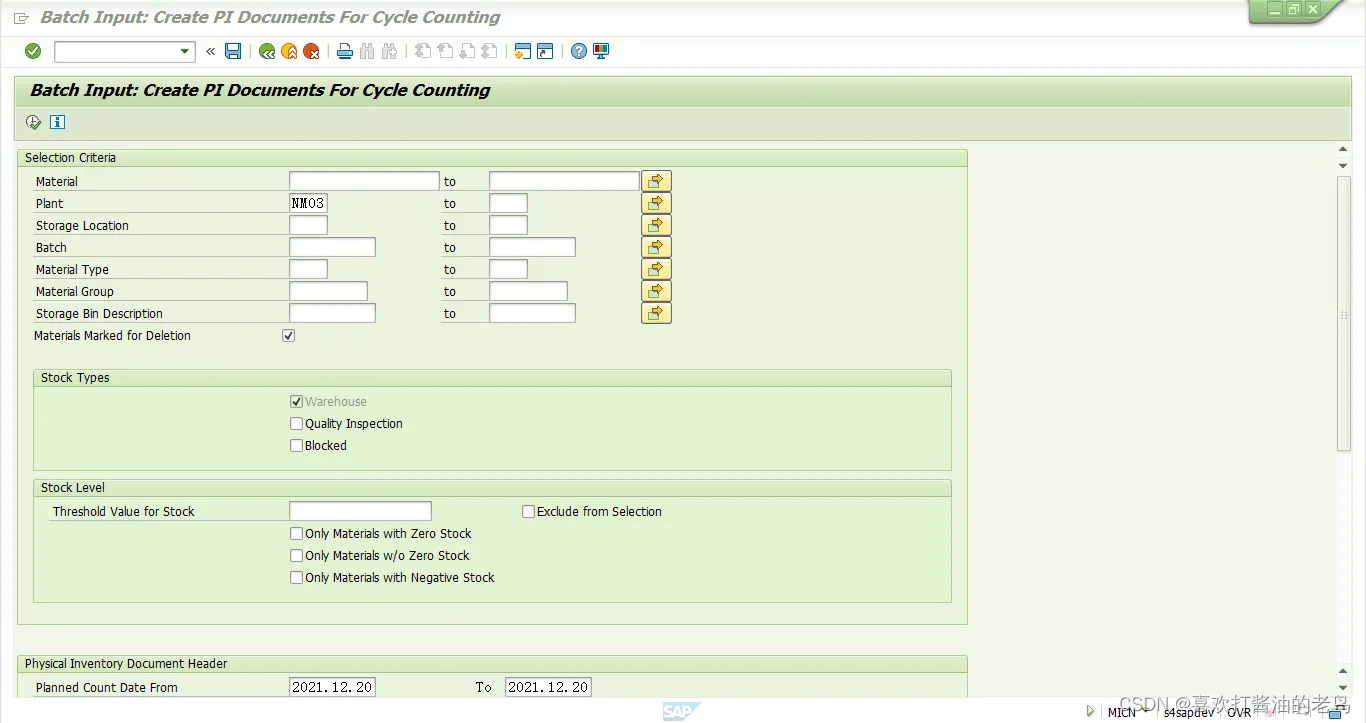Open multiple selection for Storage Location
1366x723 pixels.
coord(656,225)
